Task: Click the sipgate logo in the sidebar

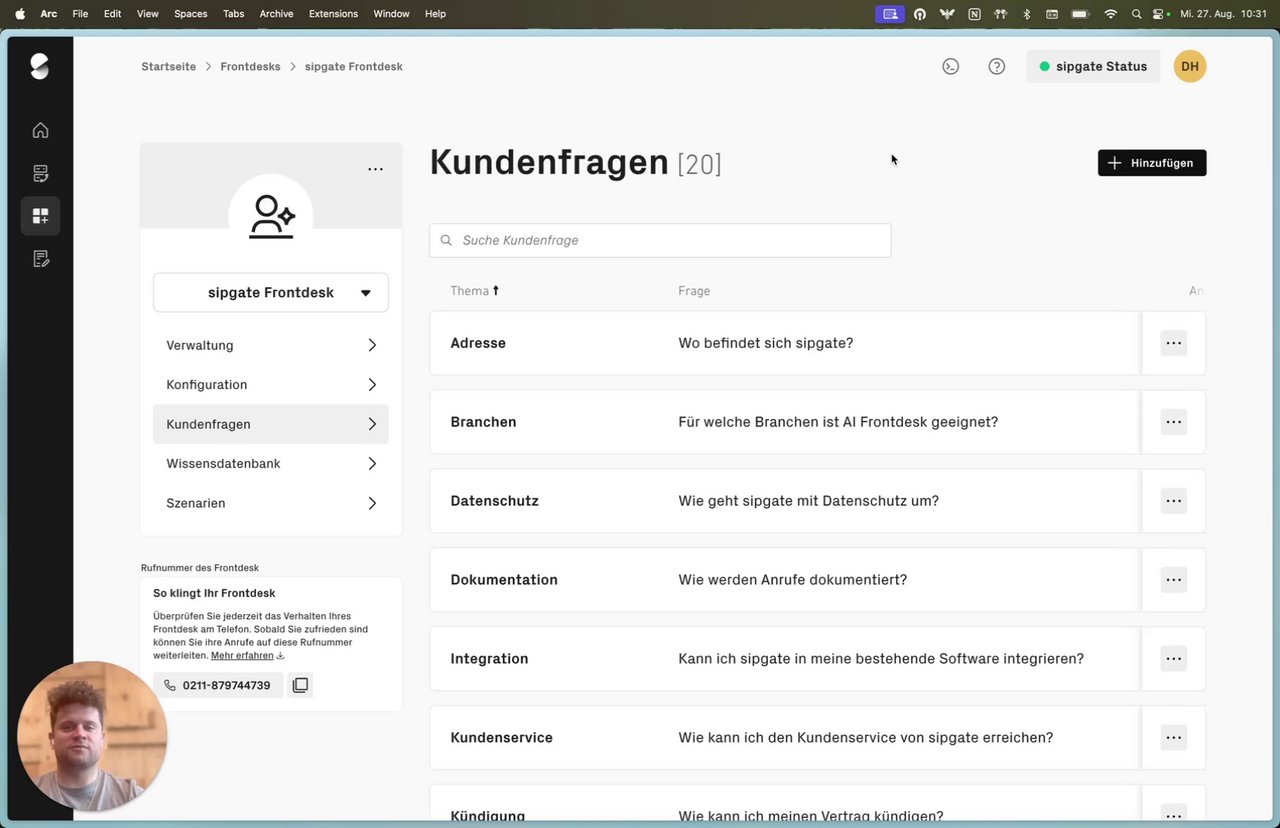Action: [39, 66]
